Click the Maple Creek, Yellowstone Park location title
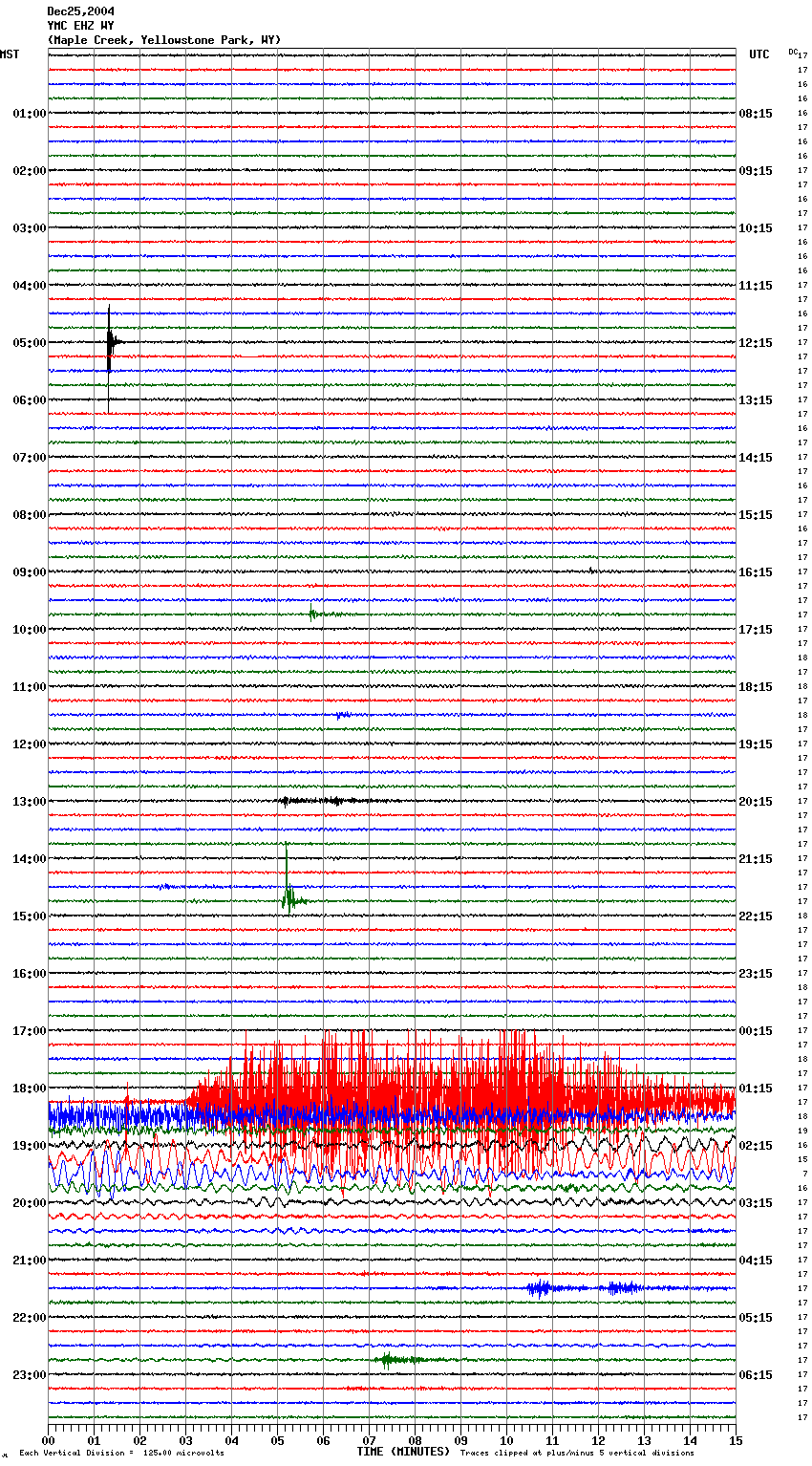 164,40
